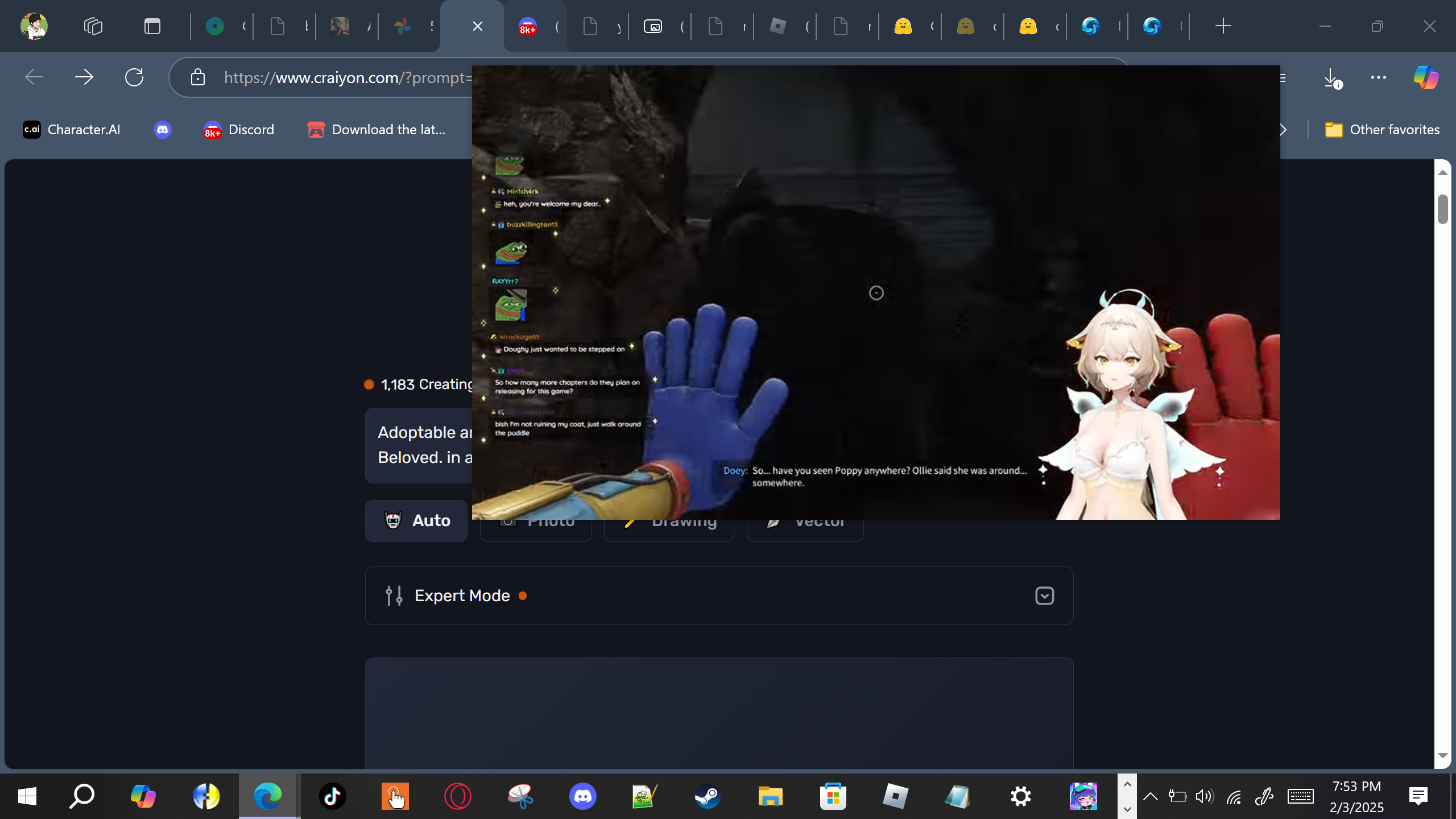View site information via lock icon
This screenshot has height=819, width=1456.
pos(198,77)
